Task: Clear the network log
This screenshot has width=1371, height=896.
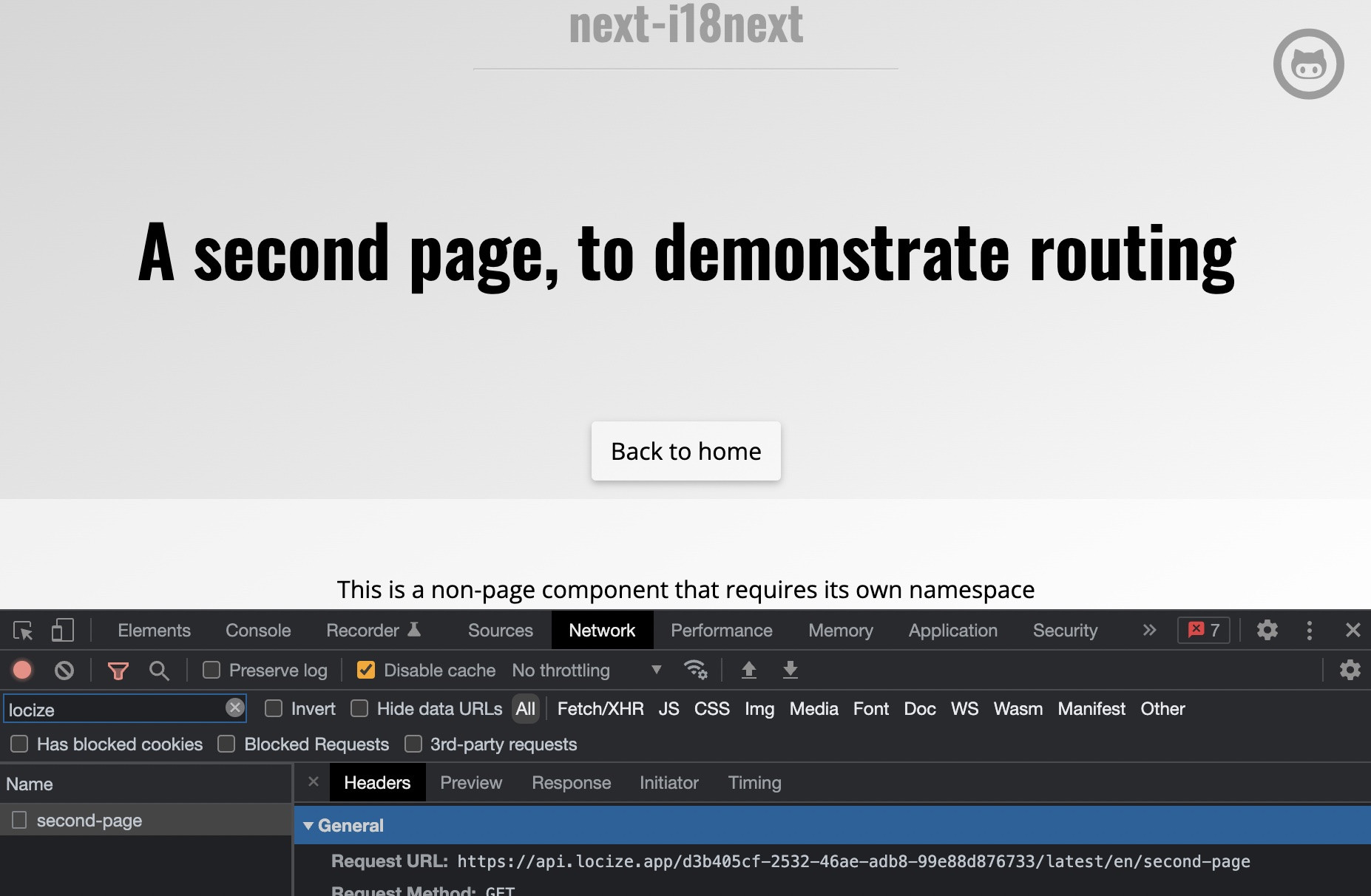Action: 64,671
